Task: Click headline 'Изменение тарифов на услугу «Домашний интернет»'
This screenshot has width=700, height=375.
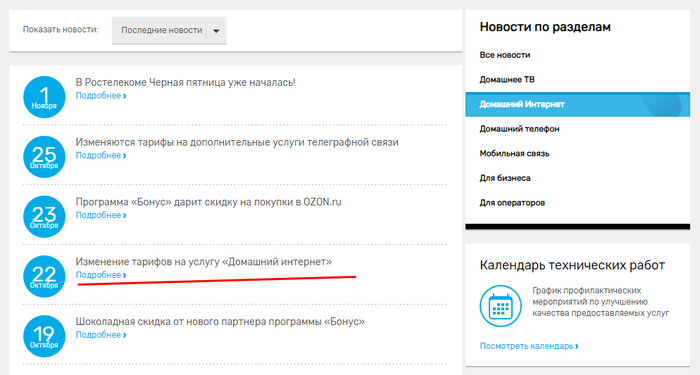Action: pos(204,262)
